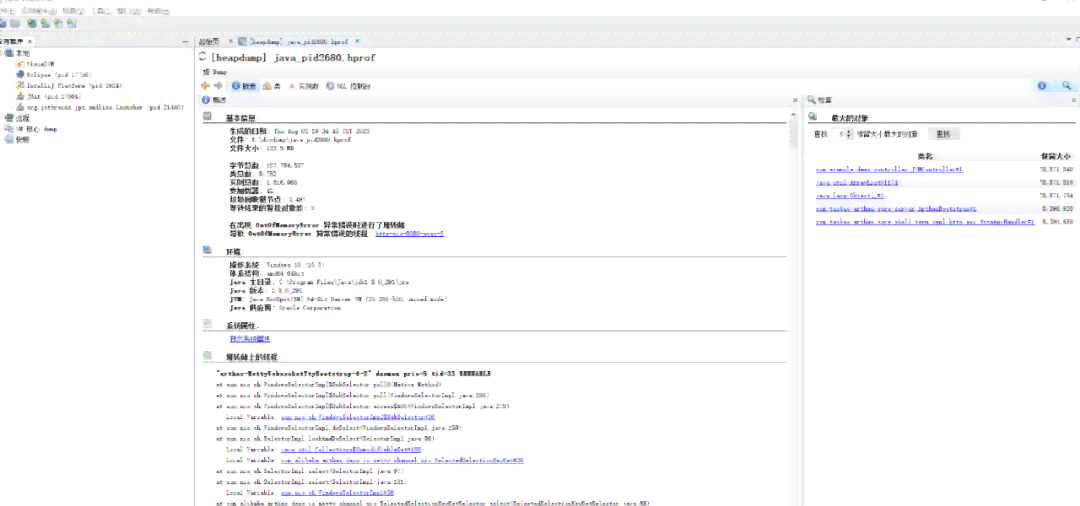The width and height of the screenshot is (1080, 506).
Task: Open the Applications (应用程序) menu
Action: pos(38,11)
